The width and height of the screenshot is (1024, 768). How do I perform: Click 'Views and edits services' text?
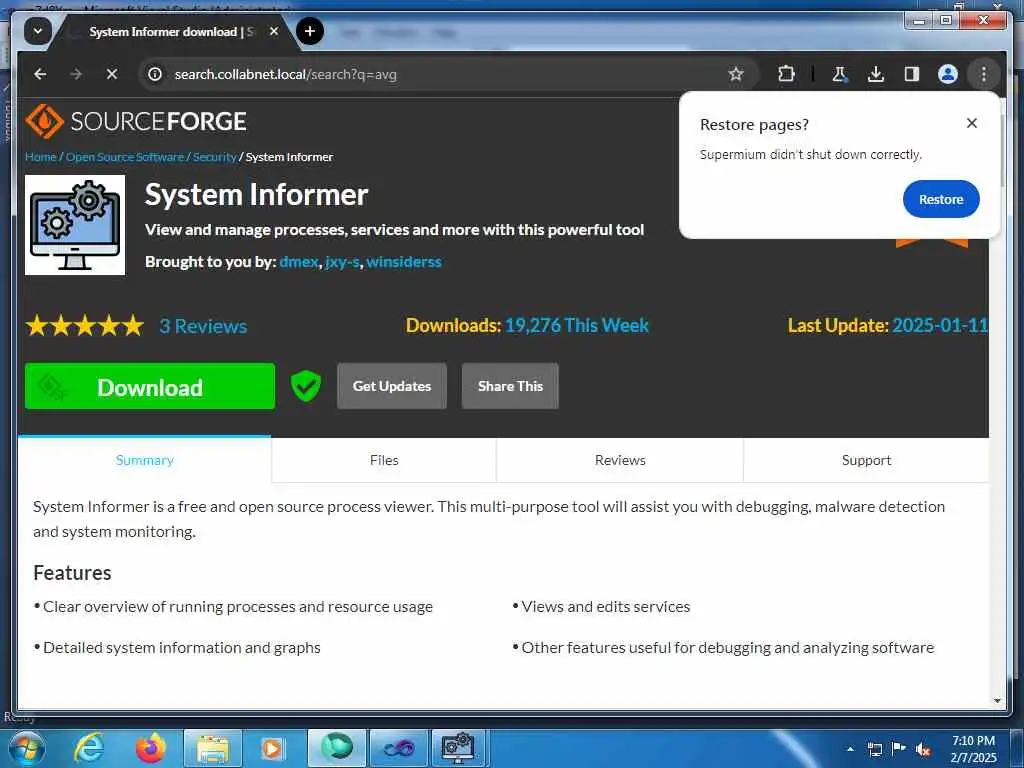tap(605, 607)
